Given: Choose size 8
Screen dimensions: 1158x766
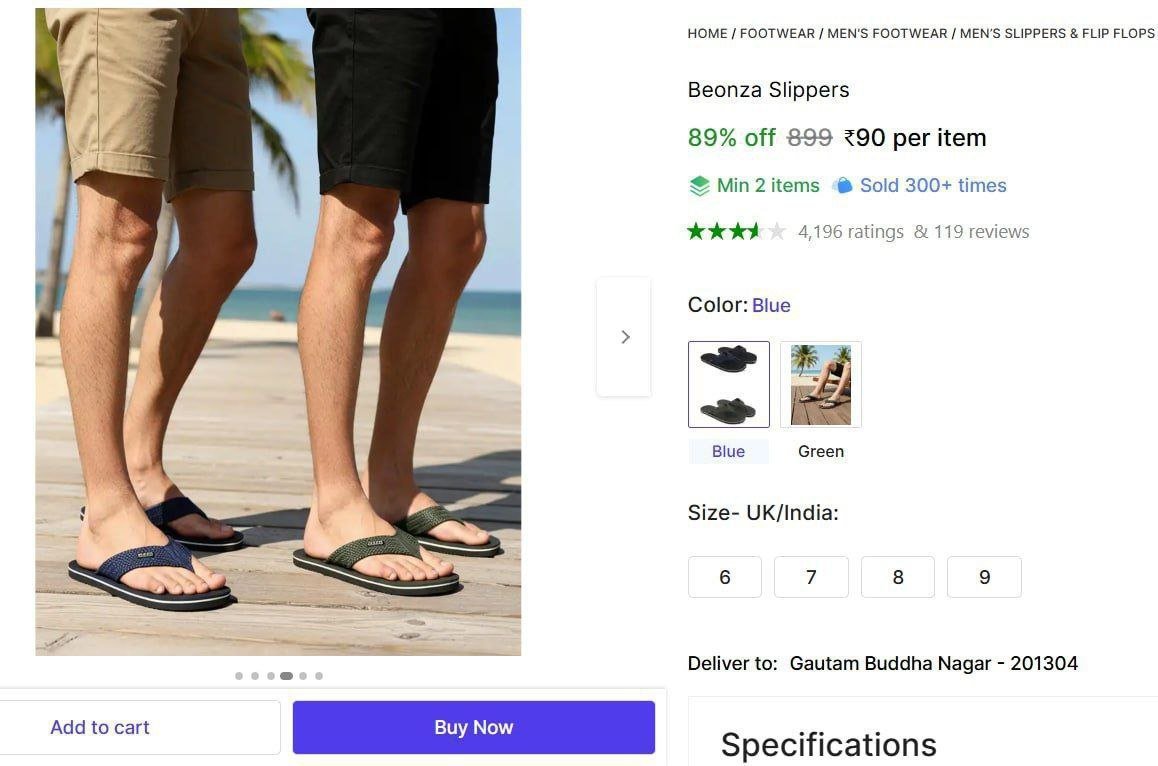Looking at the screenshot, I should click(898, 577).
